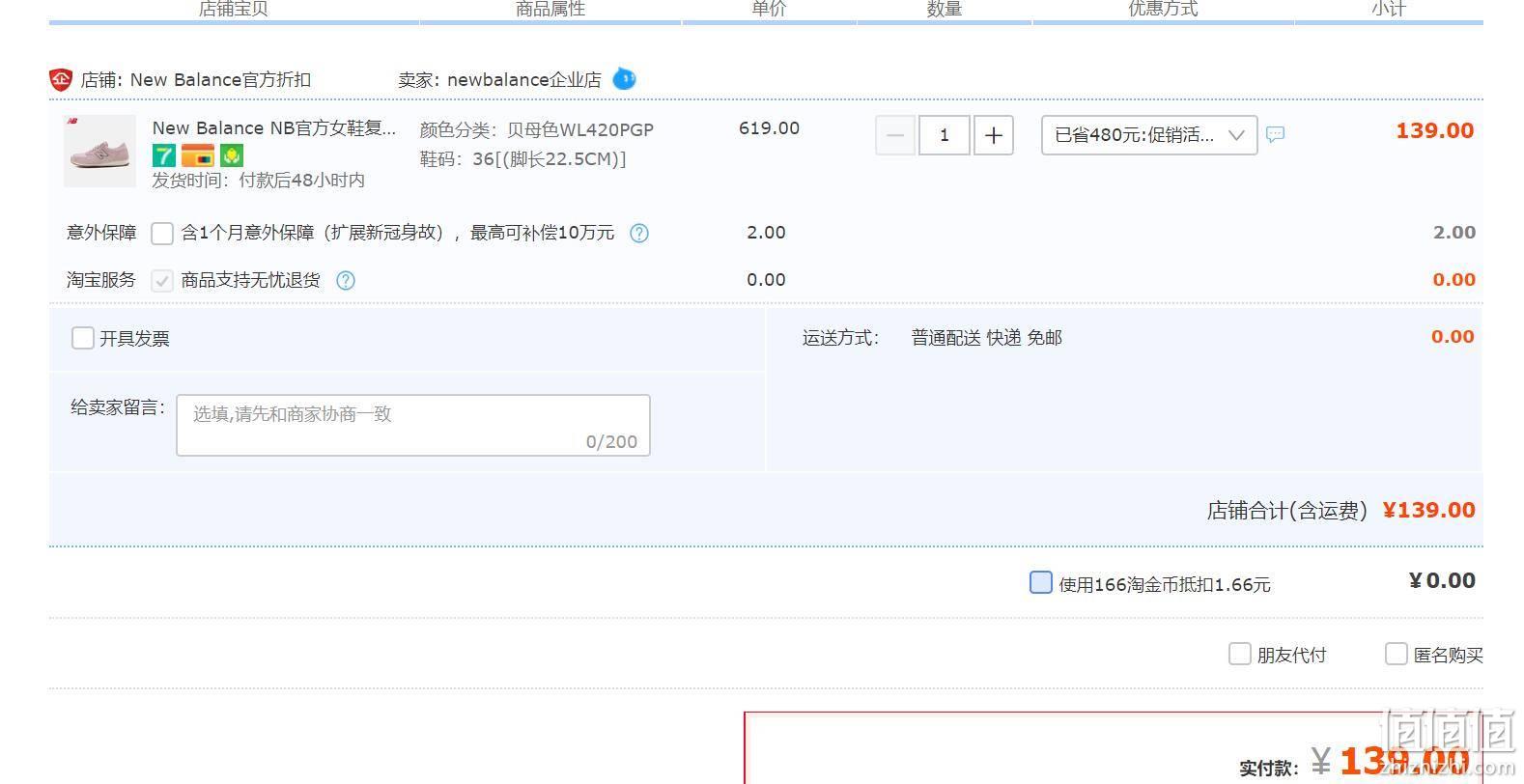The width and height of the screenshot is (1524, 784).
Task: Click the 发货时间 付款后48小时内 text
Action: pos(258,180)
